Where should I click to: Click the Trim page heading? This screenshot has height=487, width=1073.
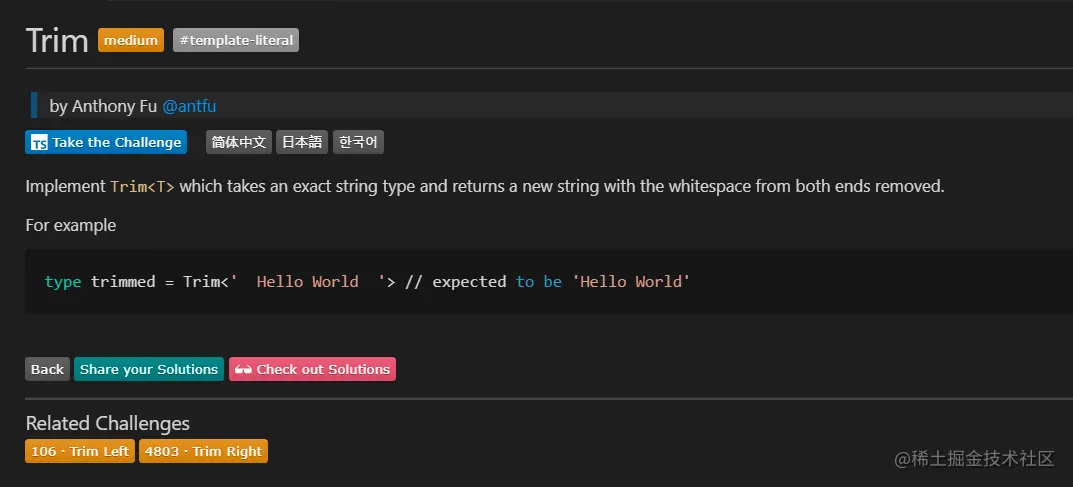coord(57,40)
